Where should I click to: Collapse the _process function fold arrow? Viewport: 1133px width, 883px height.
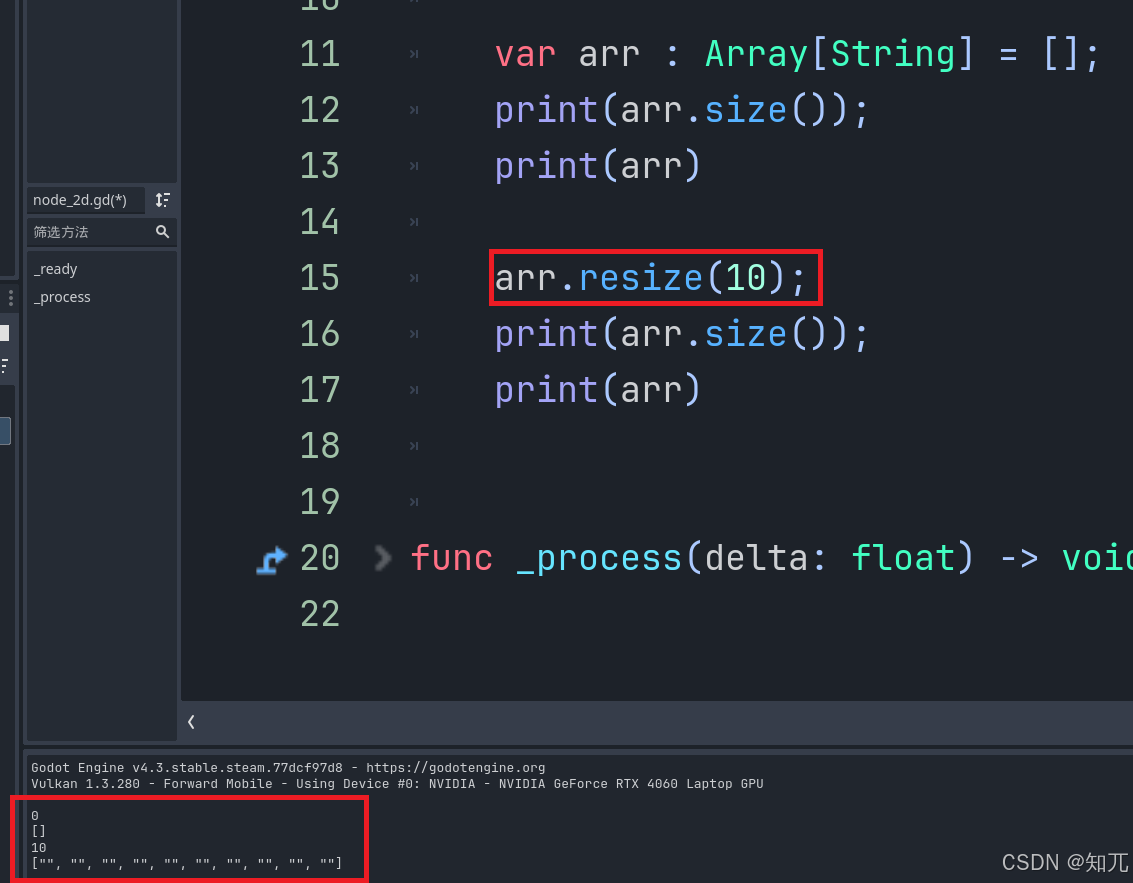click(x=381, y=558)
